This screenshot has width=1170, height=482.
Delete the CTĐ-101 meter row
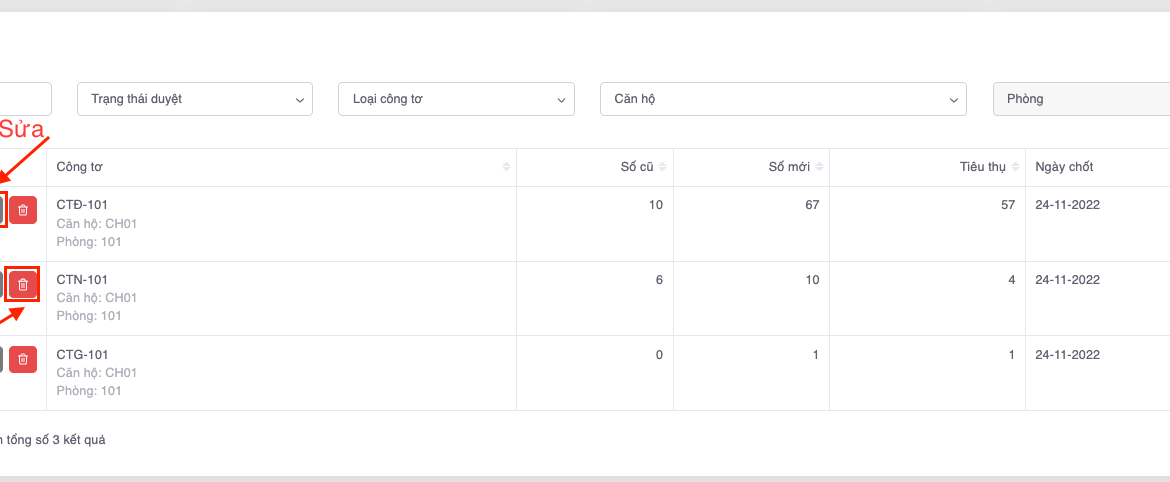click(x=23, y=210)
